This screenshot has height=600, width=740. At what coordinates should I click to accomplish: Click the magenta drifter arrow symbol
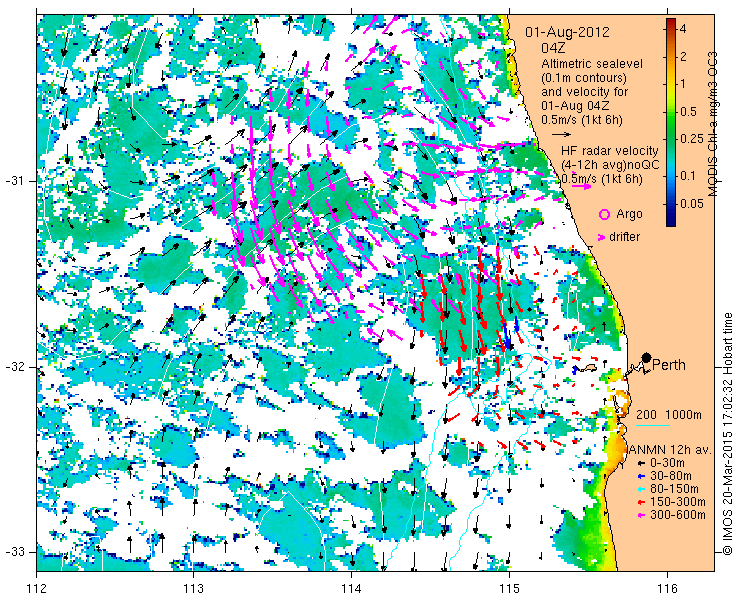[x=602, y=237]
